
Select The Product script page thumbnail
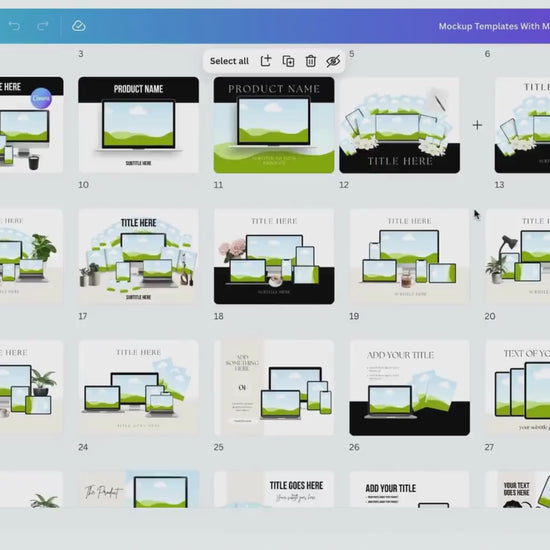pos(139,489)
